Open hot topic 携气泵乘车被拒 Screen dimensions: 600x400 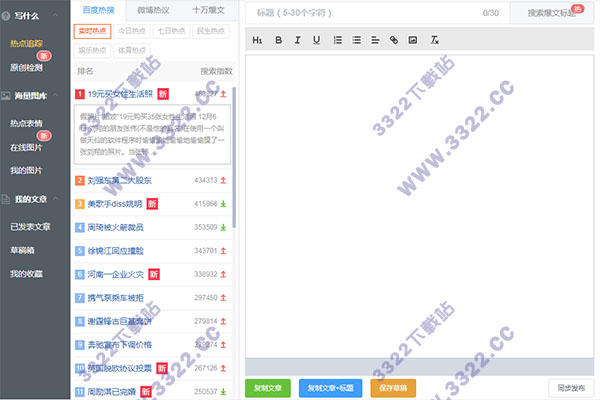click(115, 298)
